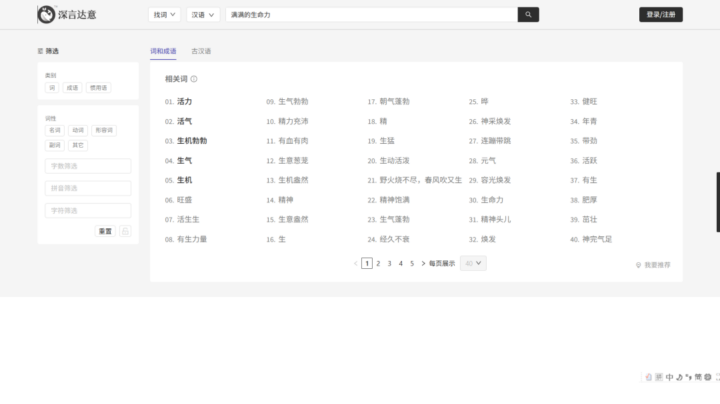Open the result word 经久不衰
The height and width of the screenshot is (404, 720).
pyautogui.click(x=394, y=239)
